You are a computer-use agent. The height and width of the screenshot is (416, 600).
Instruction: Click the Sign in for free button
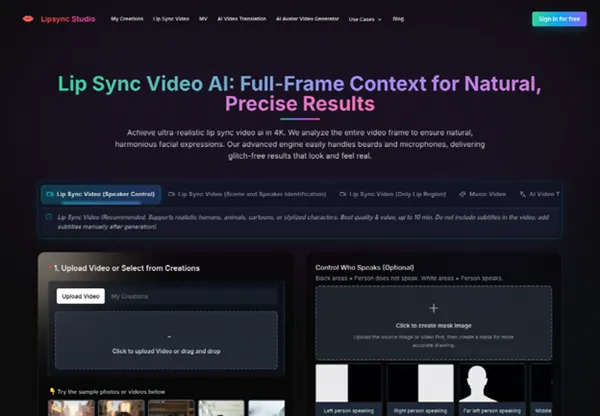559,19
